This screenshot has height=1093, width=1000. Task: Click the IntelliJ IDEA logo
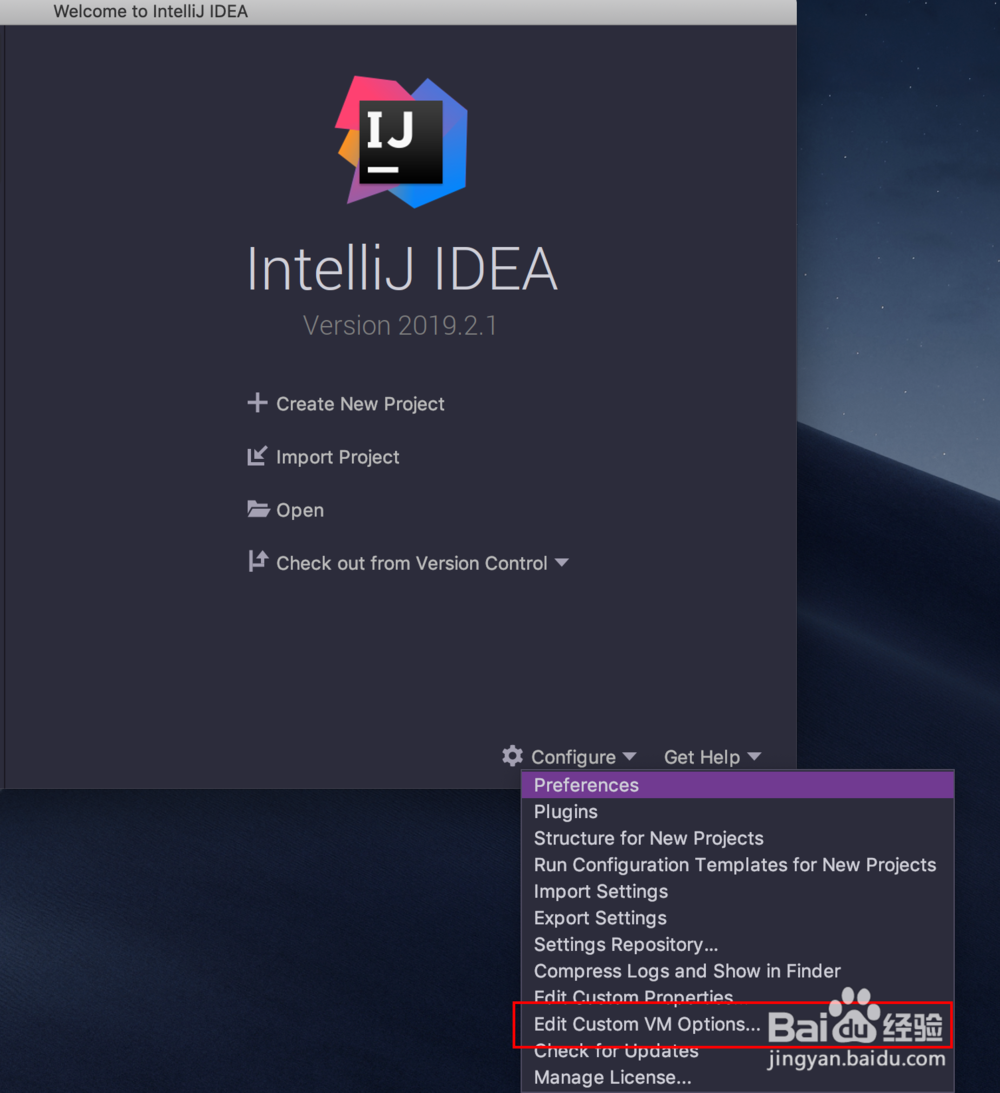click(400, 140)
